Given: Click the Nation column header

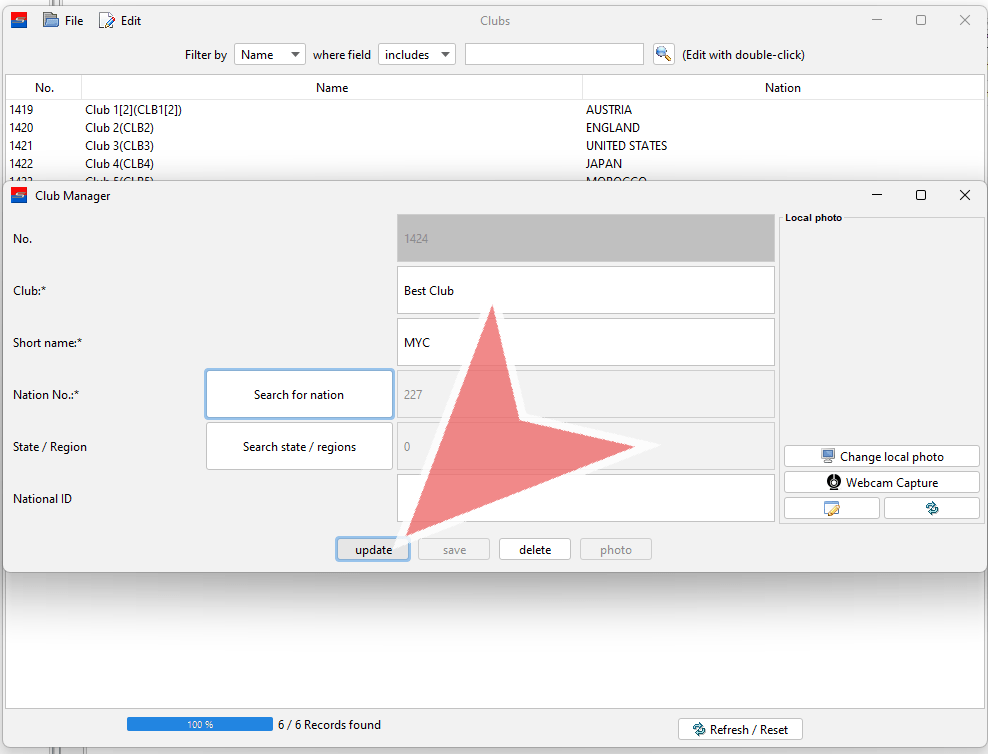Looking at the screenshot, I should tap(782, 88).
